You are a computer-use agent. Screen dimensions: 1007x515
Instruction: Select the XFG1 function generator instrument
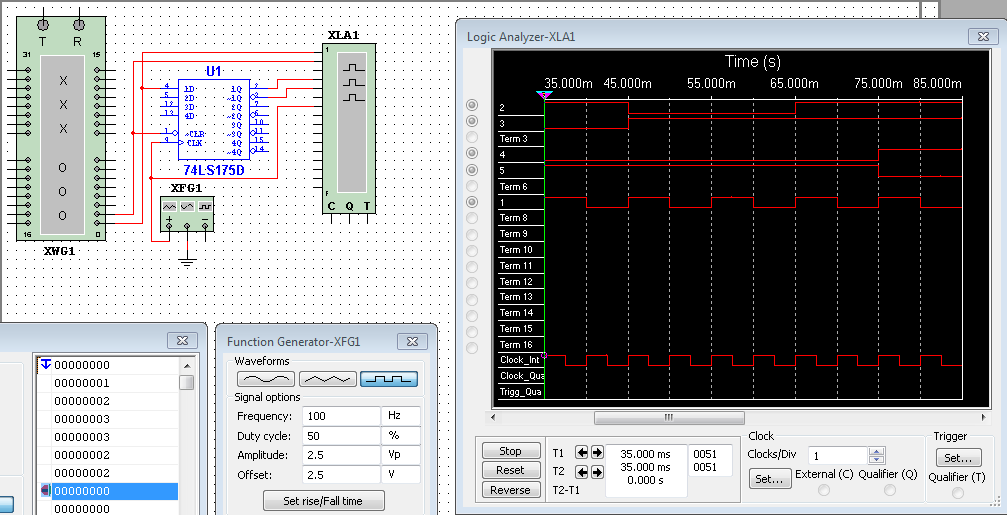(186, 211)
